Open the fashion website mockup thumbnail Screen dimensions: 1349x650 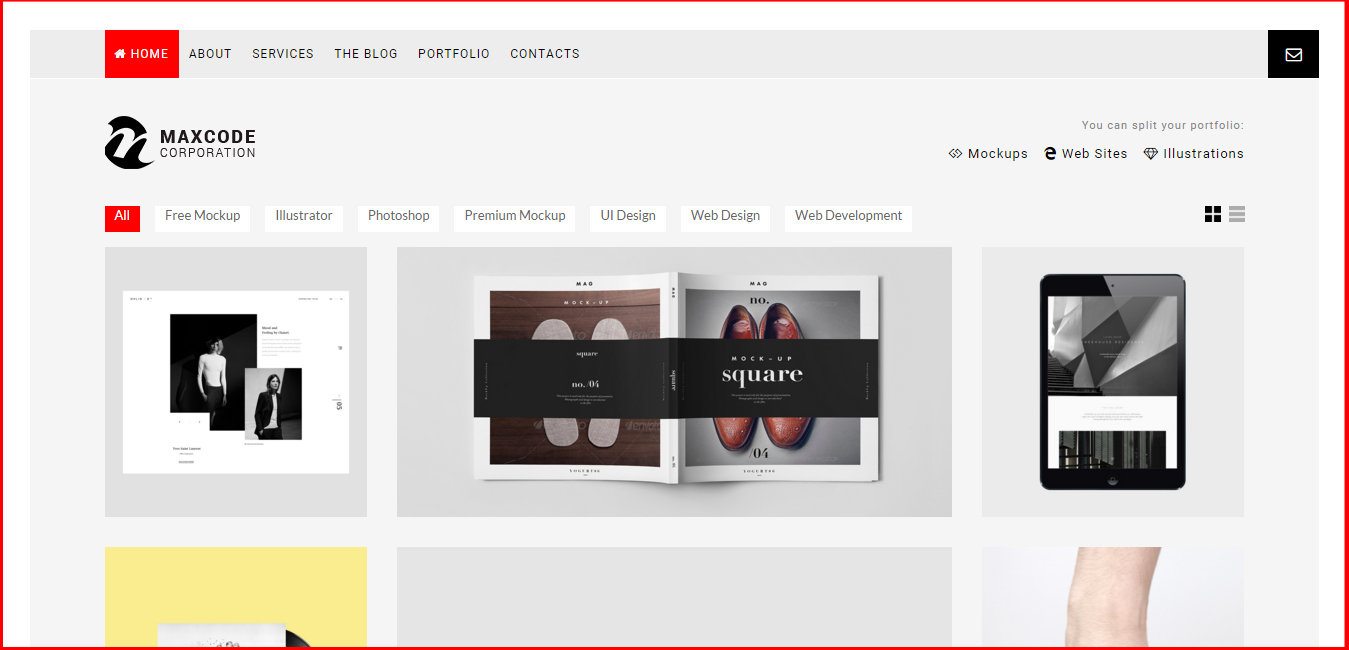coord(236,382)
